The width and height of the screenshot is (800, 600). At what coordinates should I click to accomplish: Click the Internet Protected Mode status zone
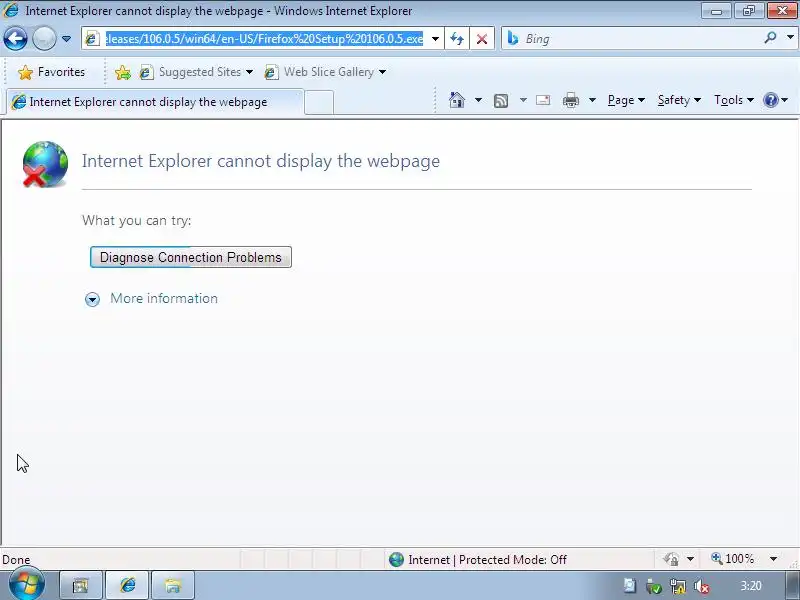[x=478, y=560]
